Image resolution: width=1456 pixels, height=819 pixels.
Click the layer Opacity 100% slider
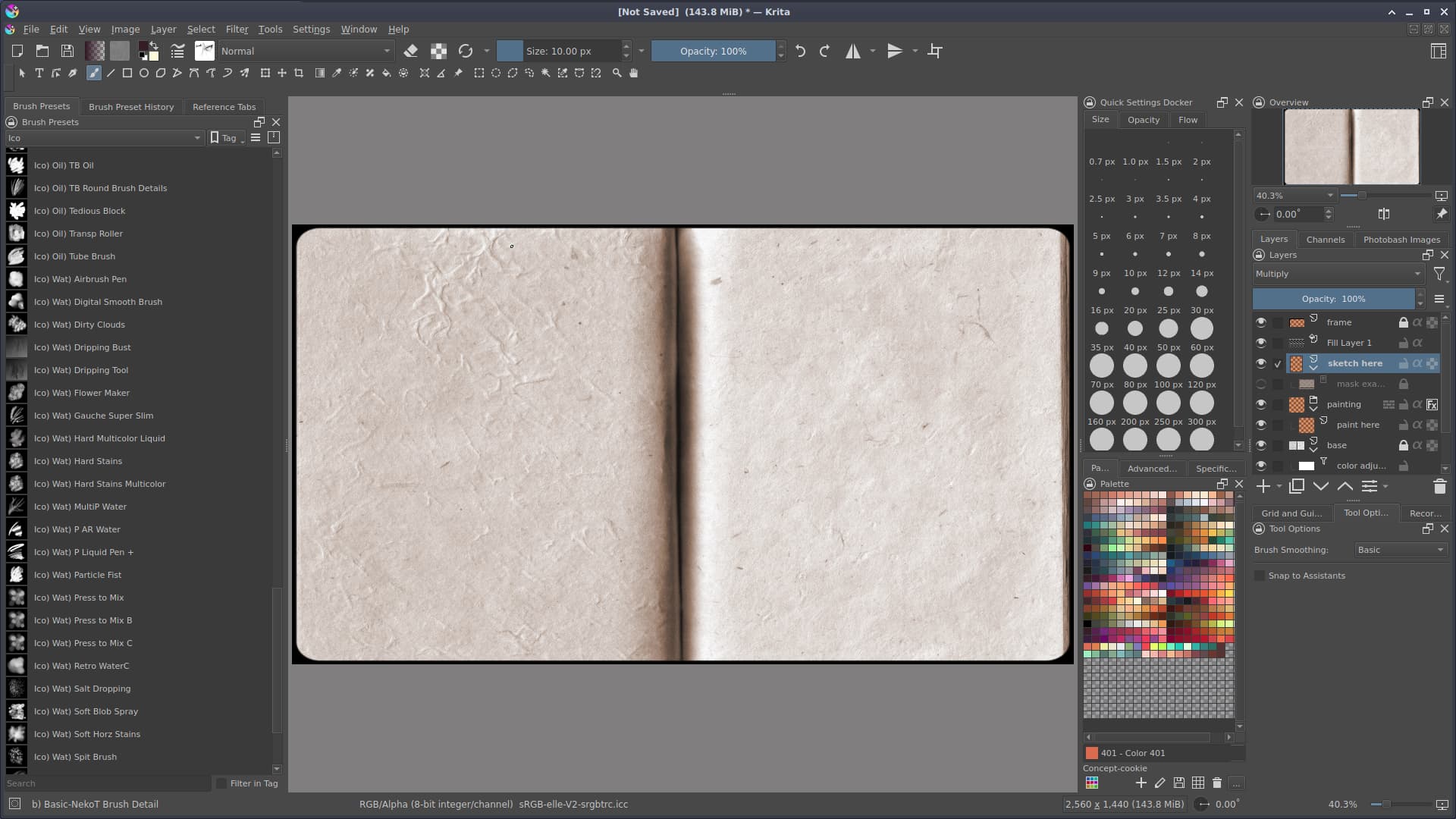(1332, 299)
